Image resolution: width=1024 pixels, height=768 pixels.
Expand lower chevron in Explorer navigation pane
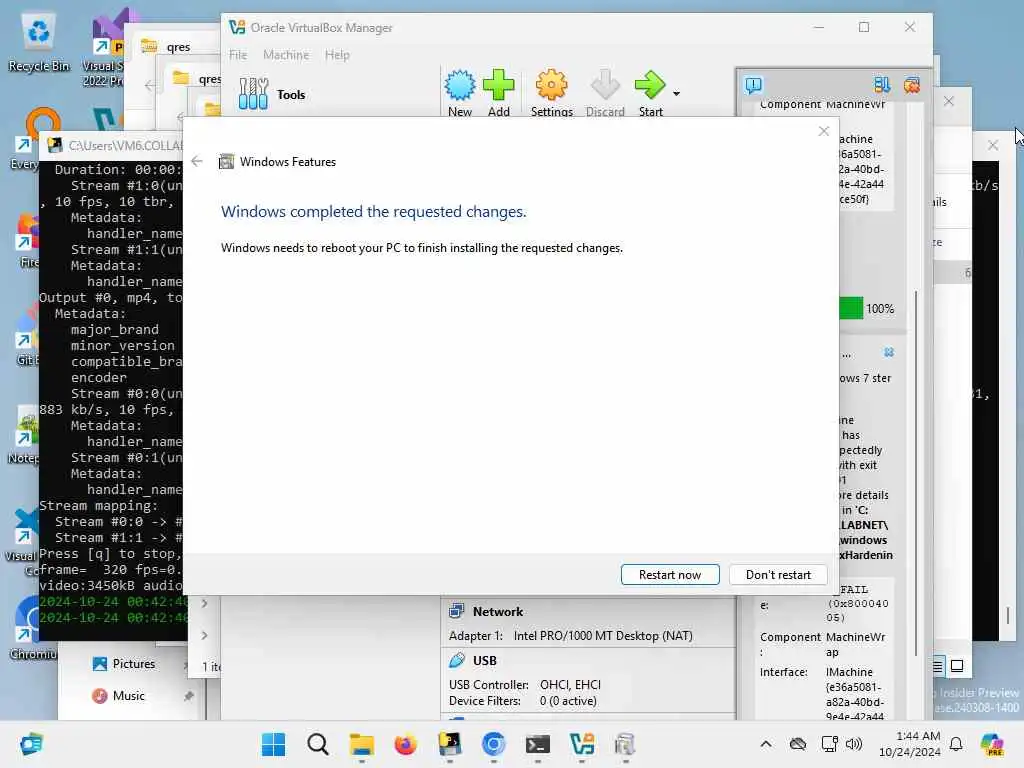point(204,635)
